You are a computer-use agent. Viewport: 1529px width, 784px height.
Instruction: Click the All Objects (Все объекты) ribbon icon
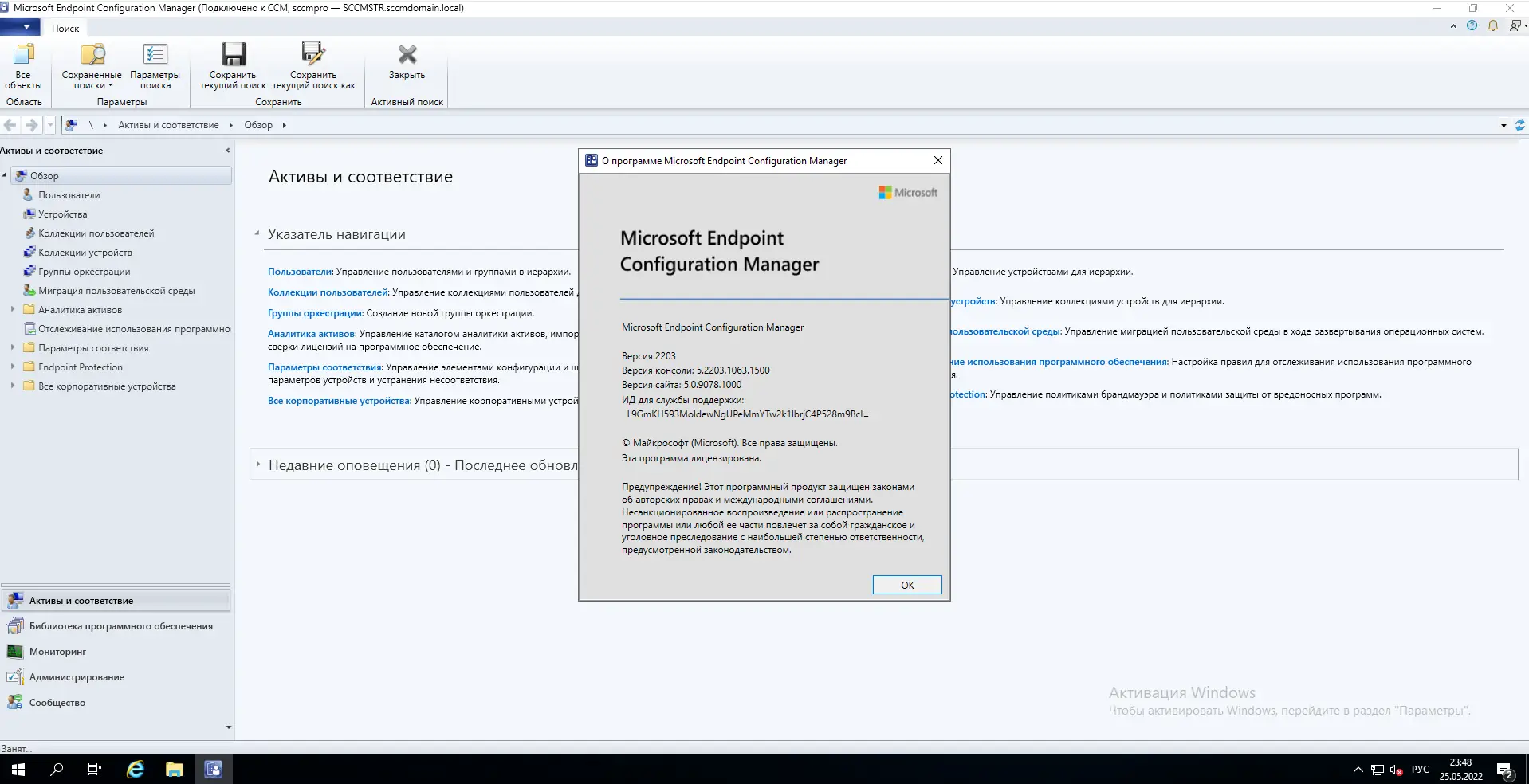coord(23,66)
